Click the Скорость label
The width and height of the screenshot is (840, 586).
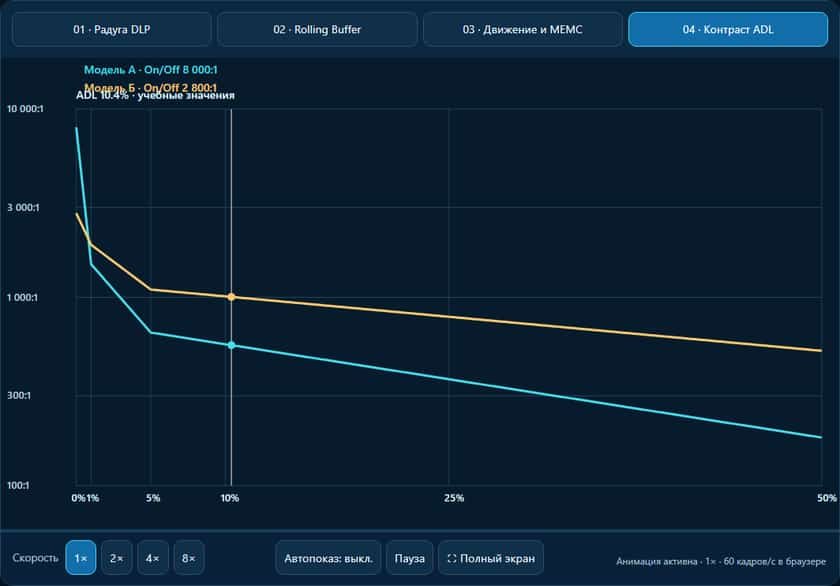pos(35,558)
